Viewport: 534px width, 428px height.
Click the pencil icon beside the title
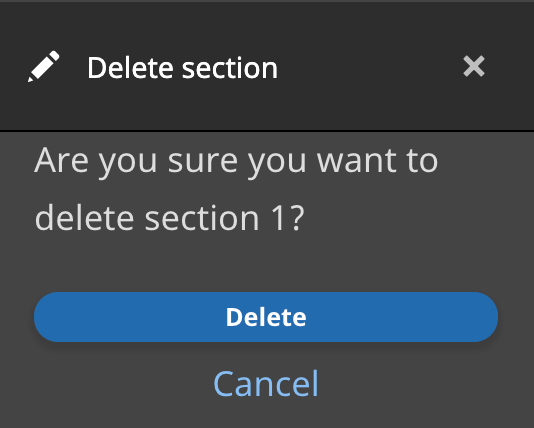[44, 66]
